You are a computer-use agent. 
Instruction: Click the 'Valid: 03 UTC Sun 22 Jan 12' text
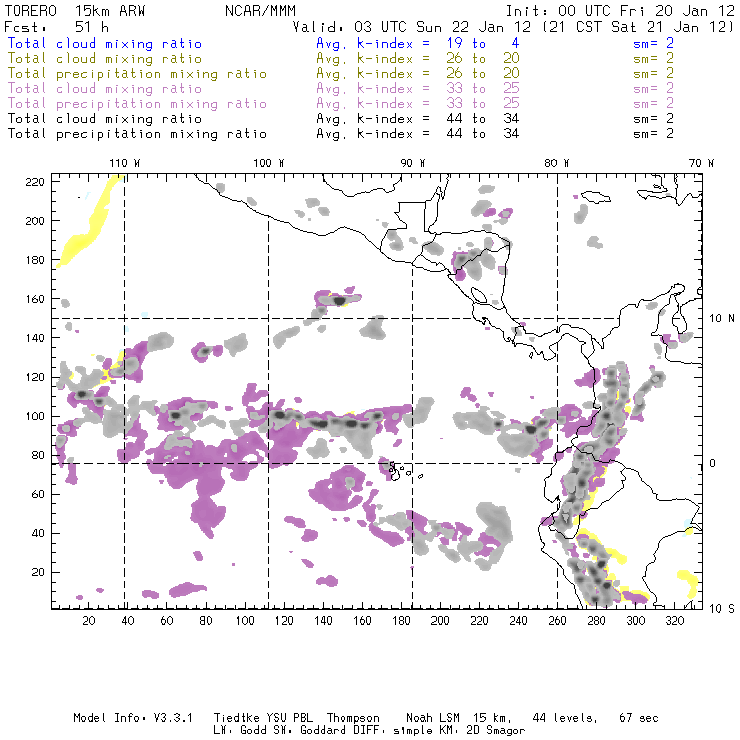(x=412, y=26)
